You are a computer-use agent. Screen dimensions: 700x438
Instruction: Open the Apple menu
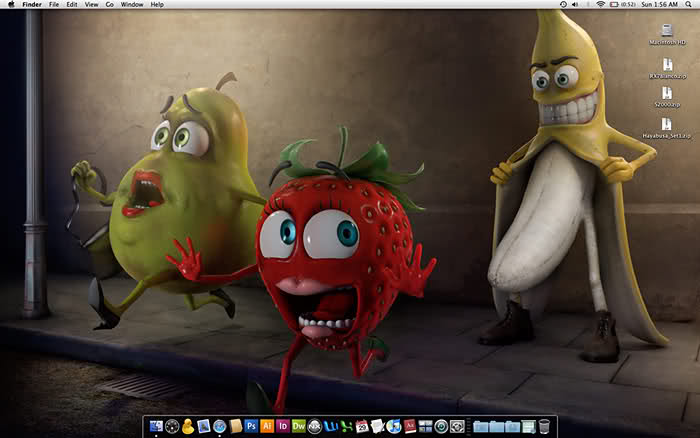(11, 4)
